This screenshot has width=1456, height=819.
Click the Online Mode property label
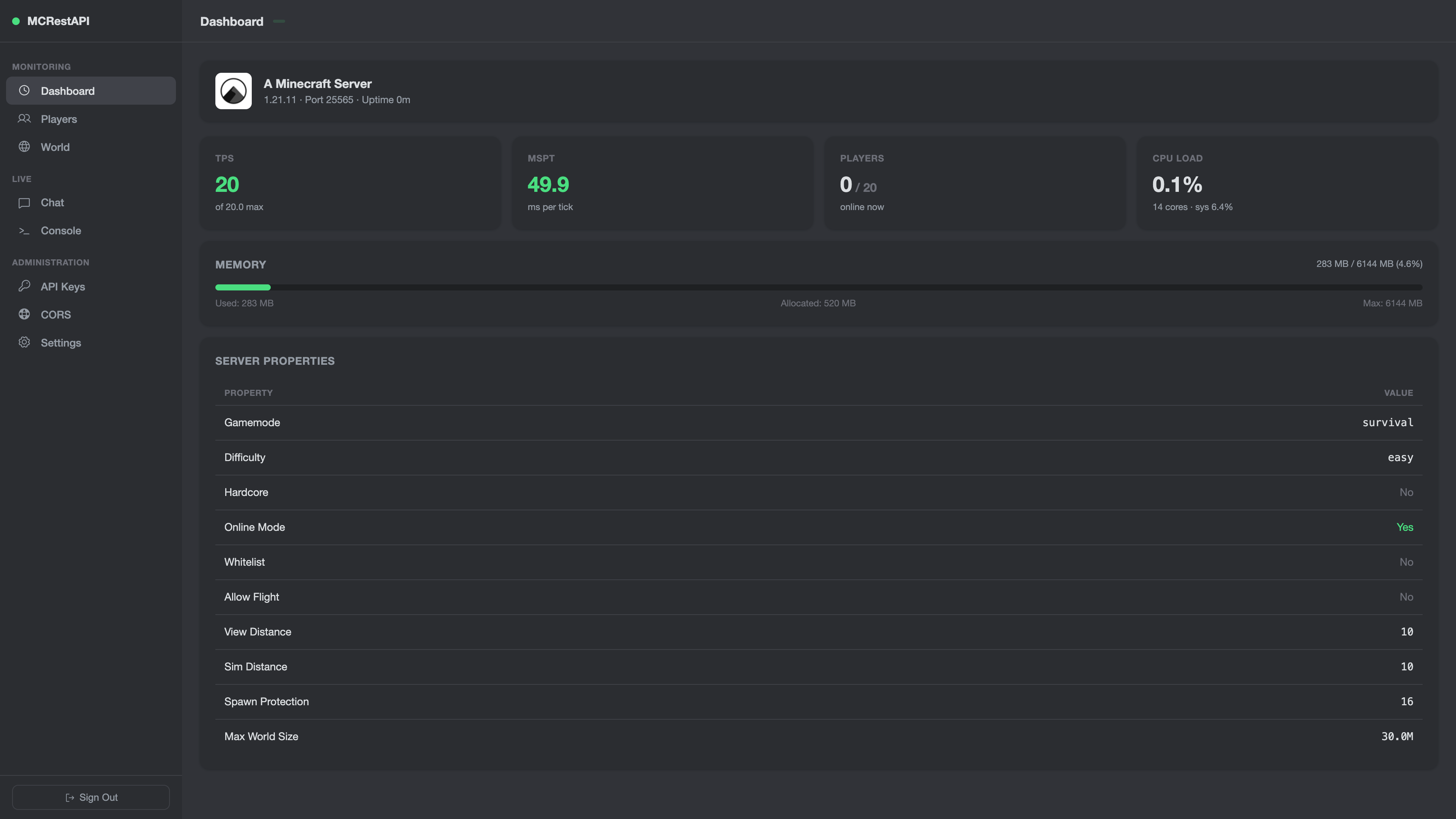click(254, 527)
